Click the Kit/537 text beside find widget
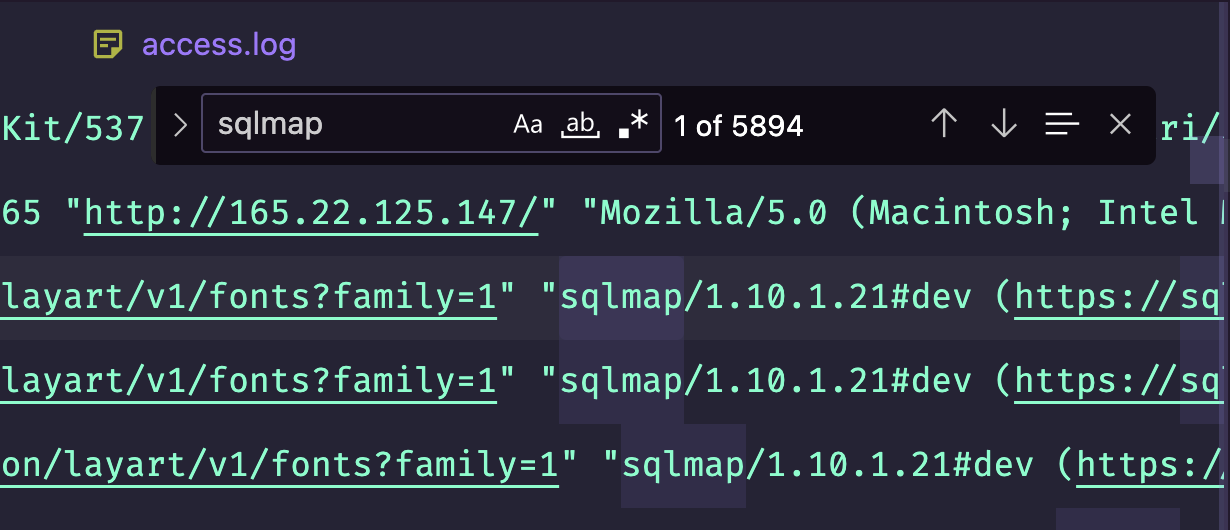 [x=75, y=128]
